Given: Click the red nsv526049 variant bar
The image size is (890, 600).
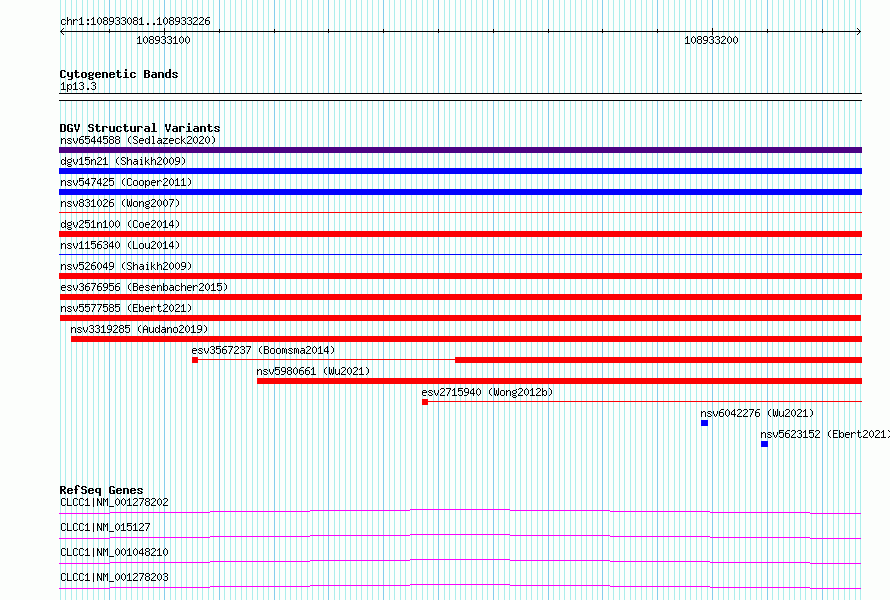Looking at the screenshot, I should [460, 276].
